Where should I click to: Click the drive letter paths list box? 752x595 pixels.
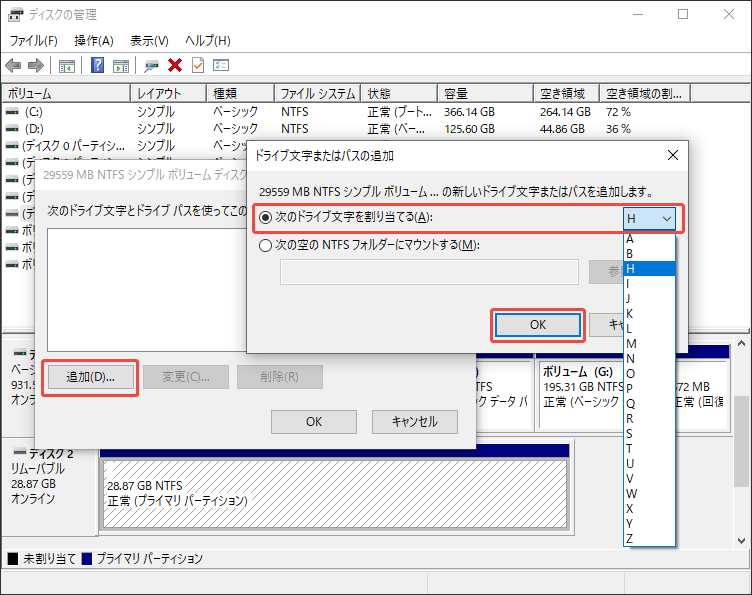click(x=147, y=290)
